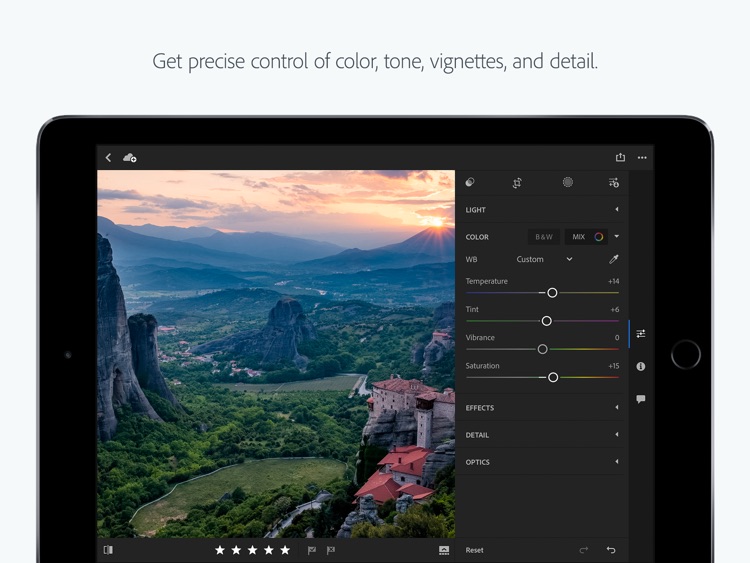This screenshot has height=563, width=750.
Task: Show the filmstrip using bottom icon
Action: 444,551
